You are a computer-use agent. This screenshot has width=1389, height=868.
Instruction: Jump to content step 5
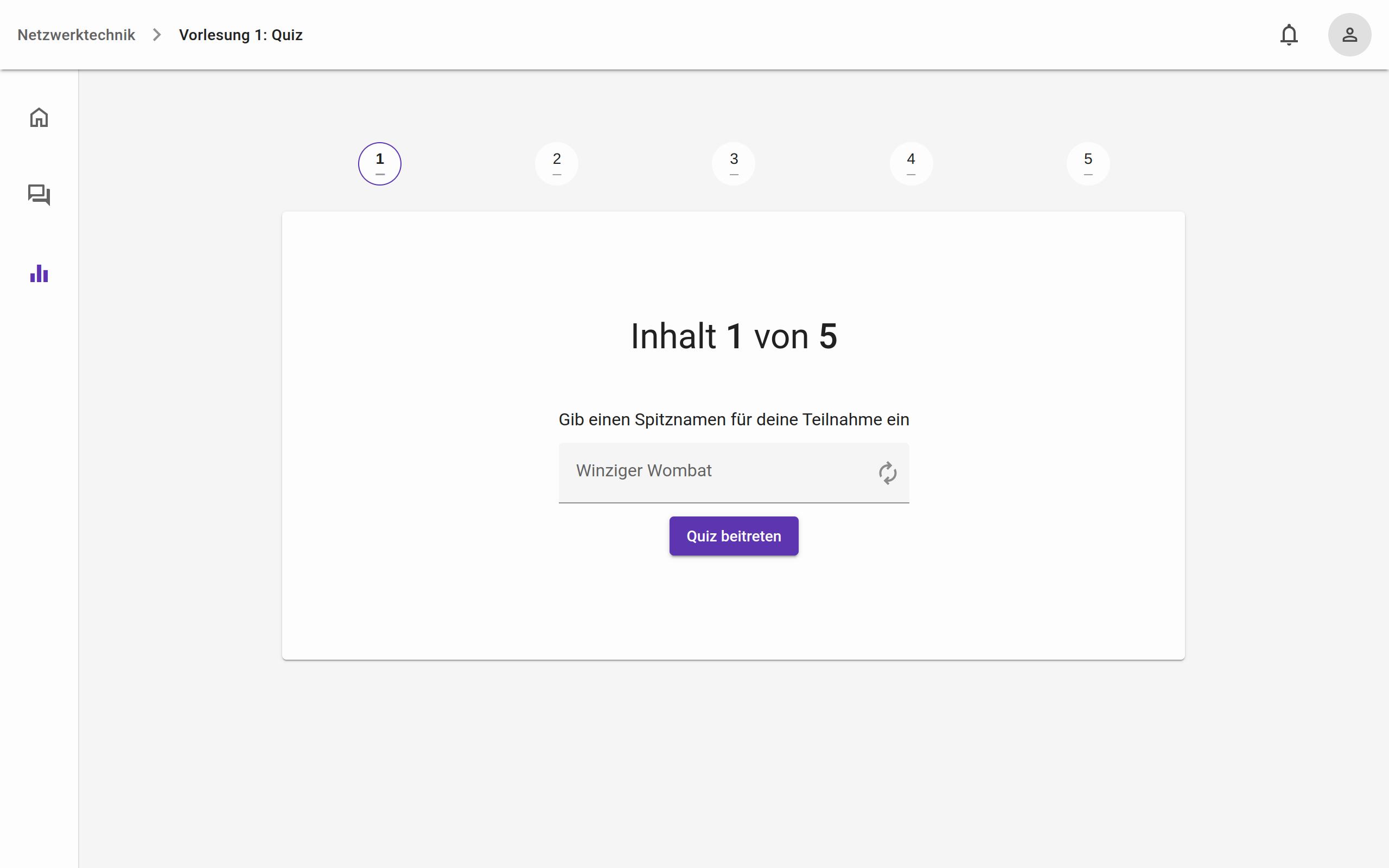point(1088,163)
